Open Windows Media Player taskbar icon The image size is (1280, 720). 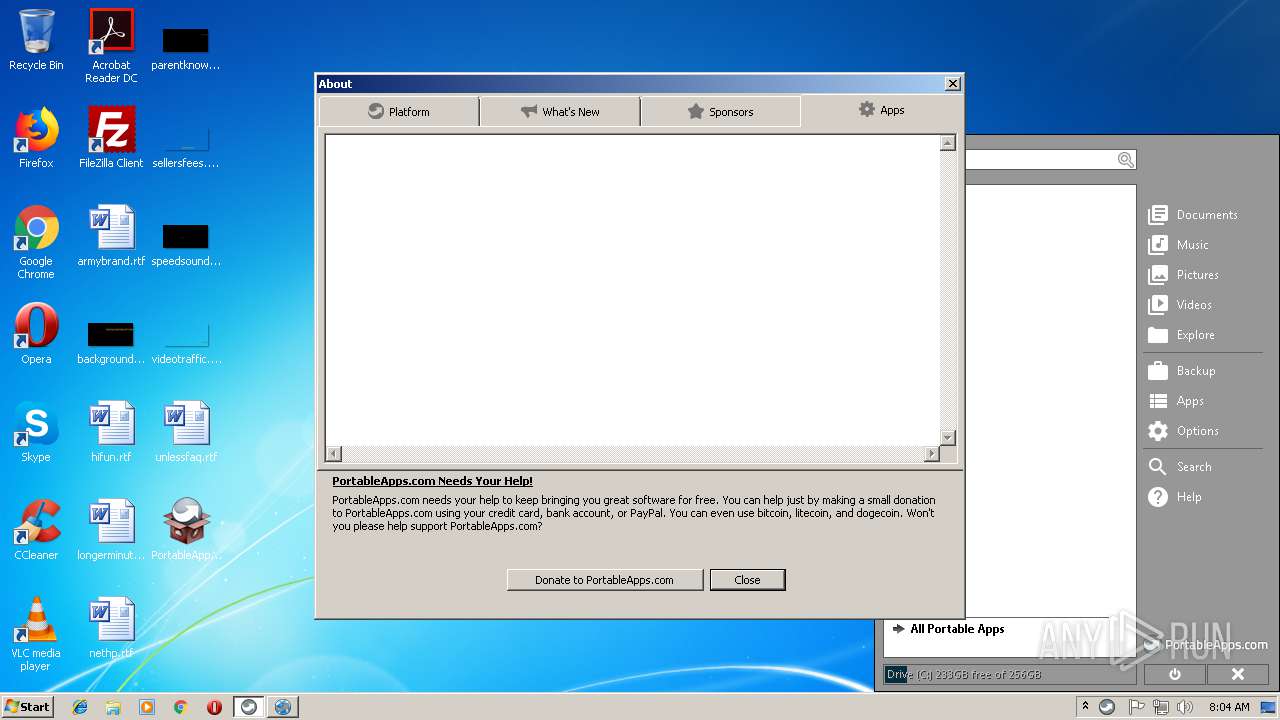147,707
